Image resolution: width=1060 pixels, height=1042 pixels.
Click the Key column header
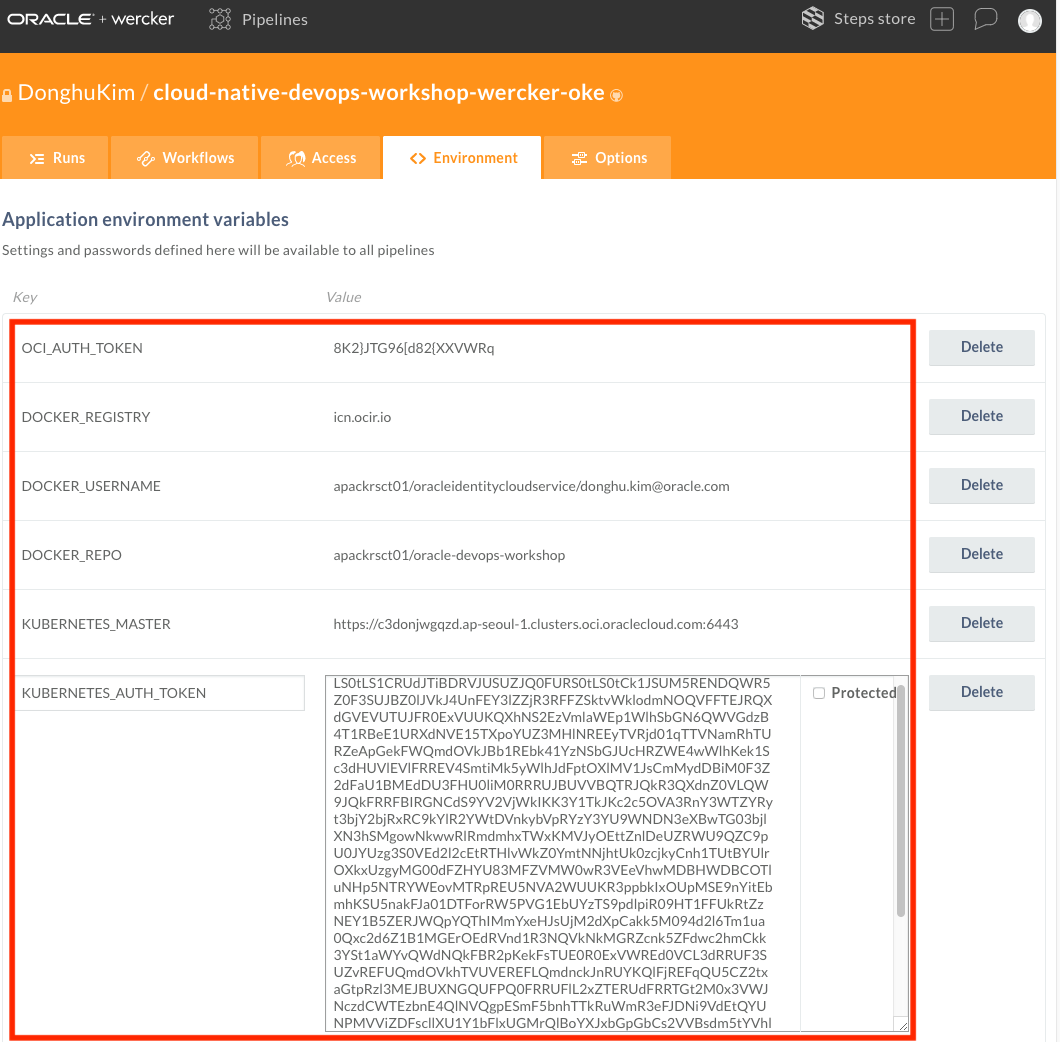[x=25, y=297]
